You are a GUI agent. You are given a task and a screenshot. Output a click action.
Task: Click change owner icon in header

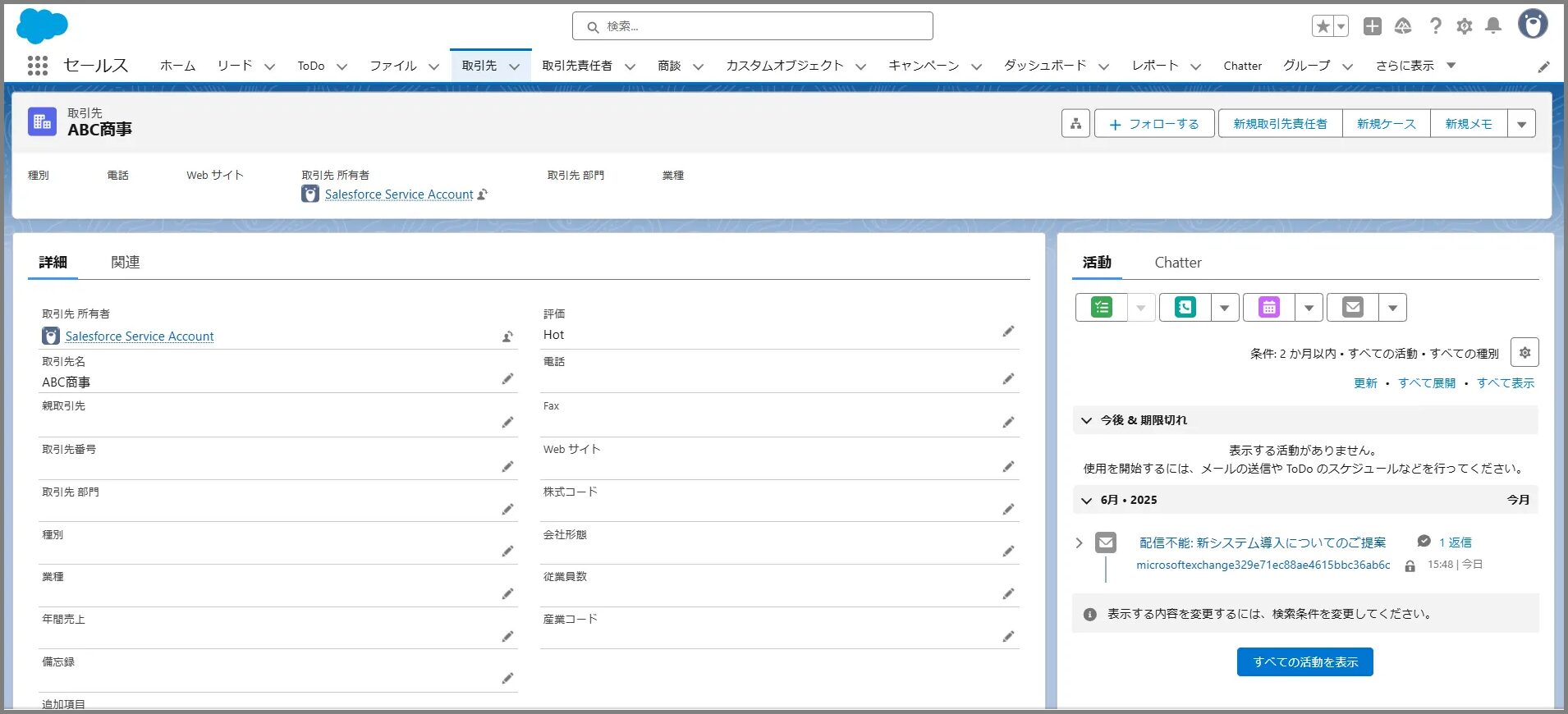(x=483, y=195)
